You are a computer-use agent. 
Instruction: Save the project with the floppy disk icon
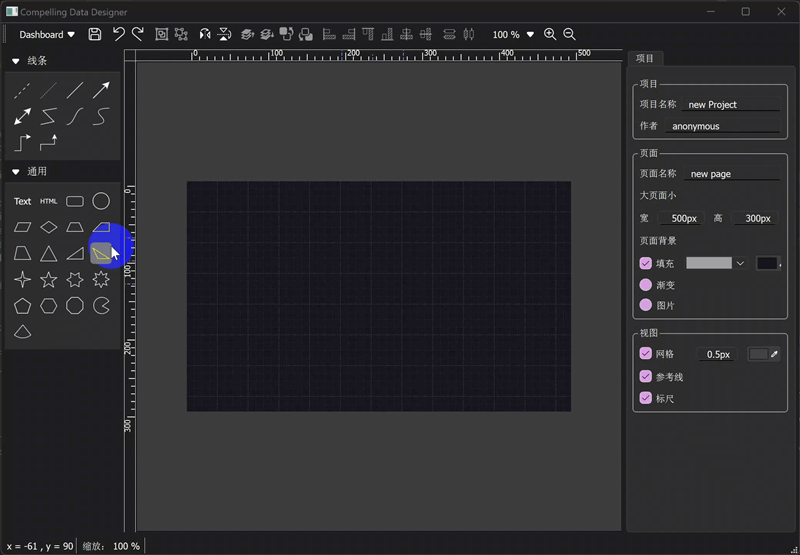(94, 34)
